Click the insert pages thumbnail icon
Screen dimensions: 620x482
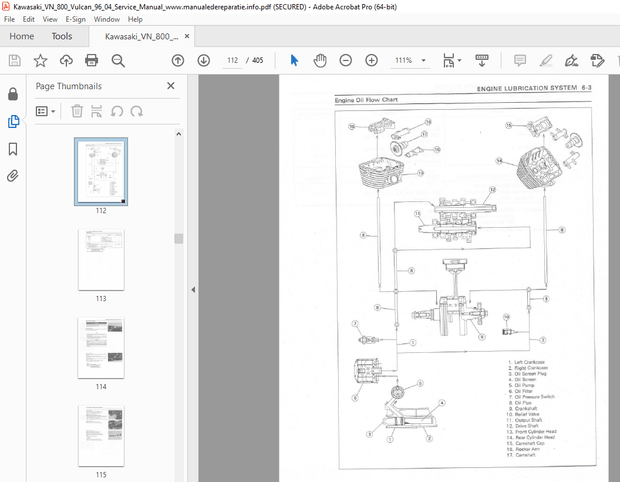coord(96,111)
